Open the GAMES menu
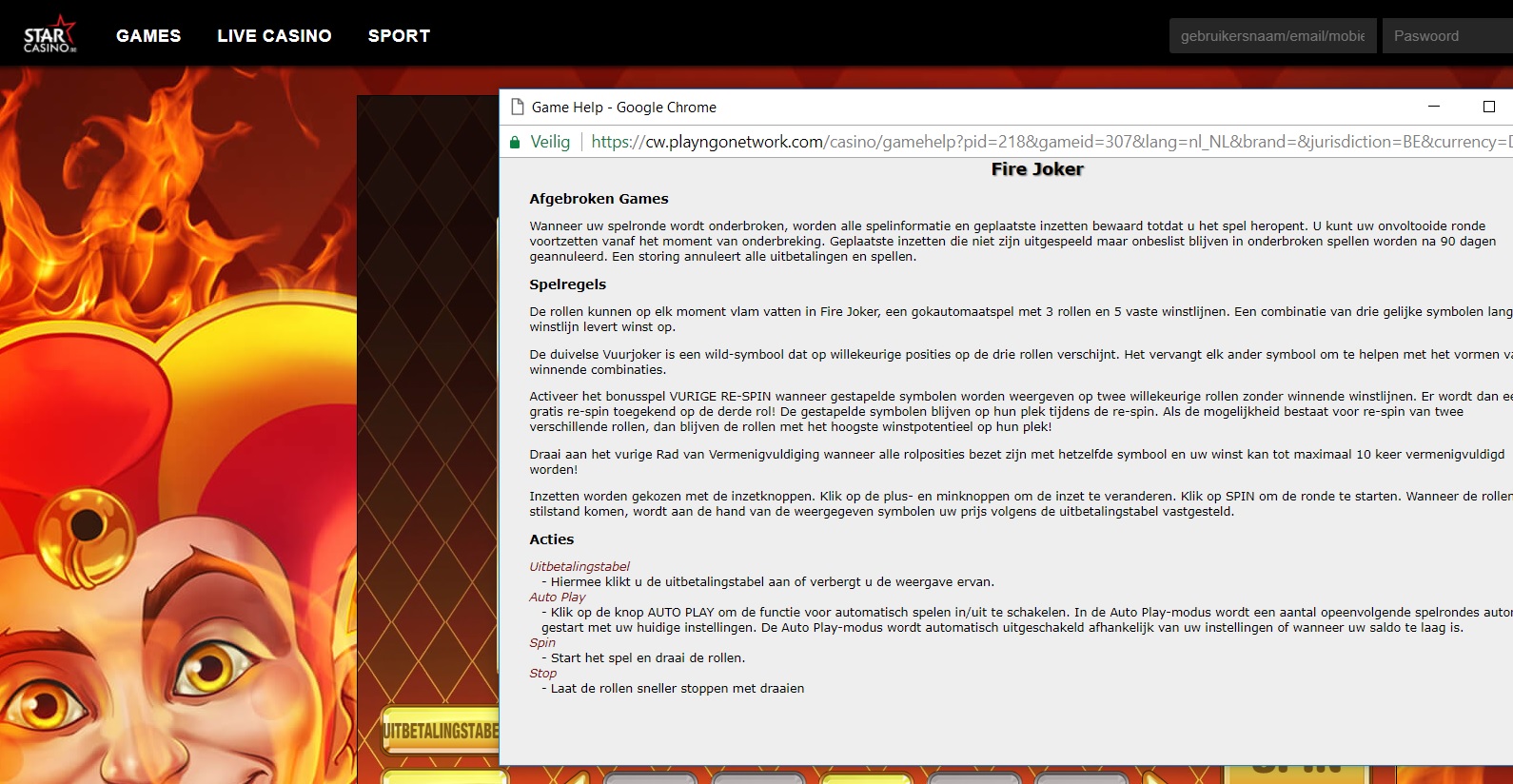The height and width of the screenshot is (784, 1513). pos(148,36)
